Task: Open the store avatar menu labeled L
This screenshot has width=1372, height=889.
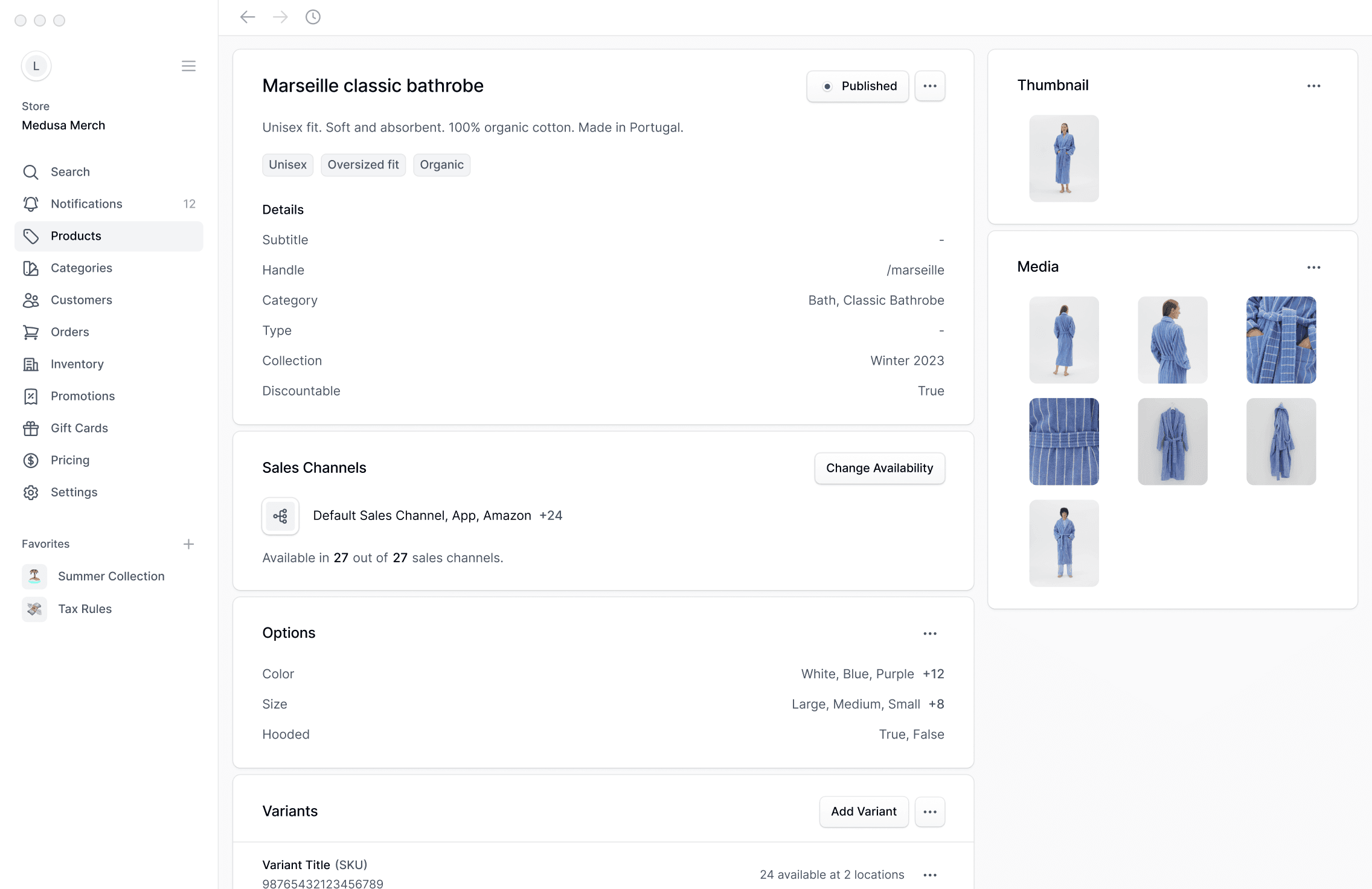Action: tap(36, 66)
